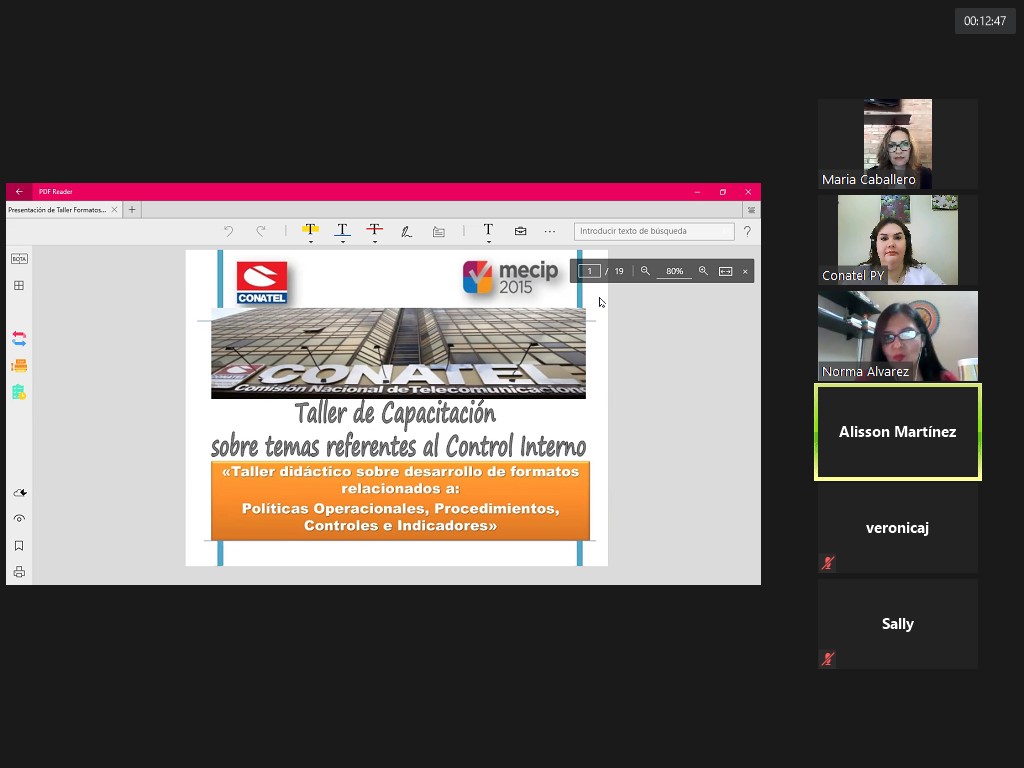Select the strikethrough text tool
The width and height of the screenshot is (1024, 768).
tap(374, 229)
